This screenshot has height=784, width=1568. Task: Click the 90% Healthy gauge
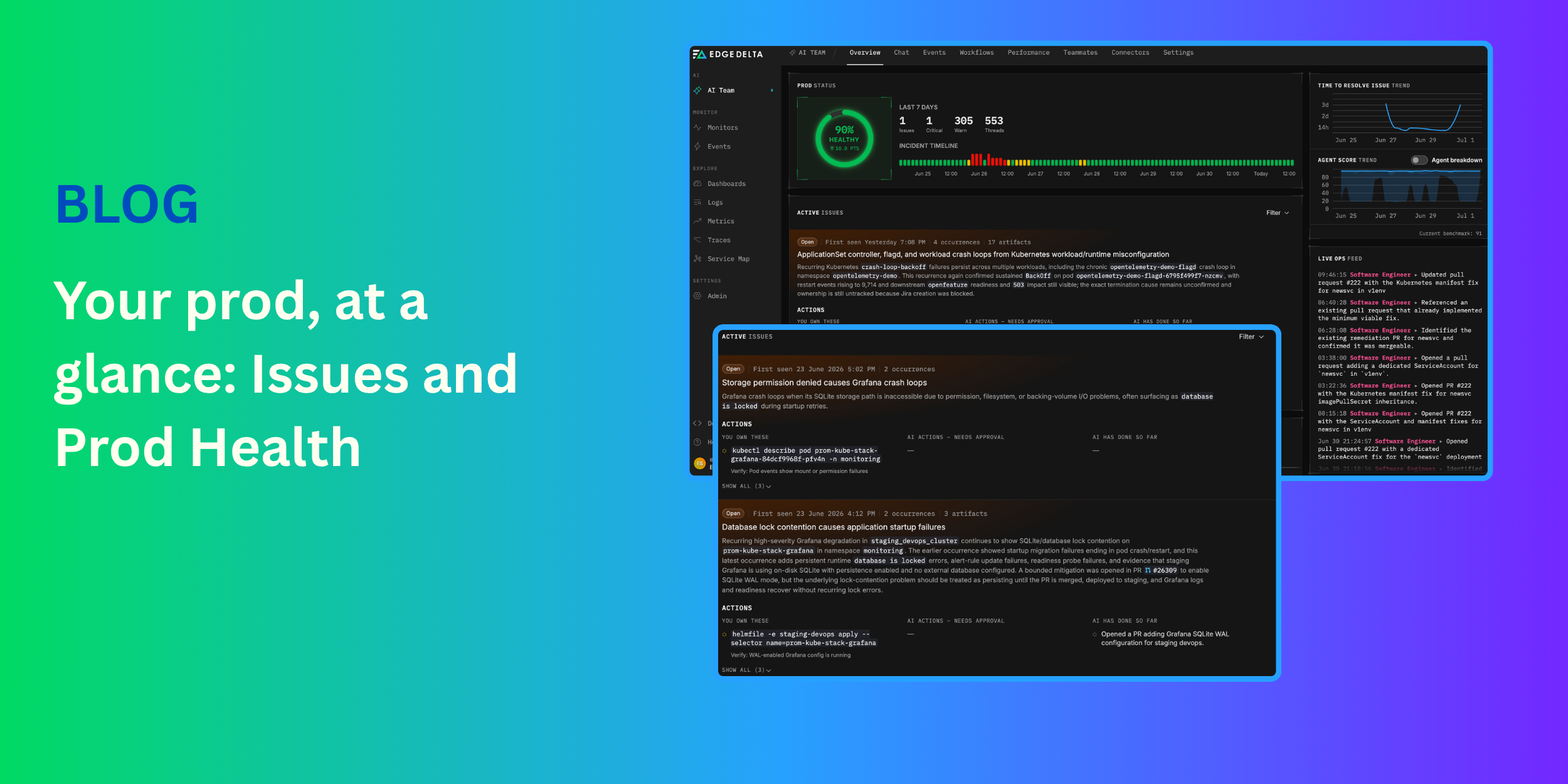tap(844, 139)
